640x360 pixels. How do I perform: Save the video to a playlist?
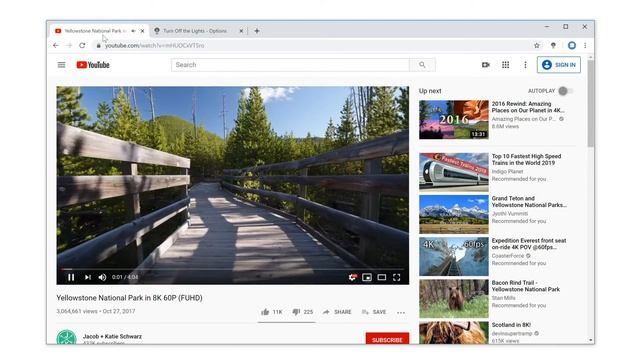[374, 312]
